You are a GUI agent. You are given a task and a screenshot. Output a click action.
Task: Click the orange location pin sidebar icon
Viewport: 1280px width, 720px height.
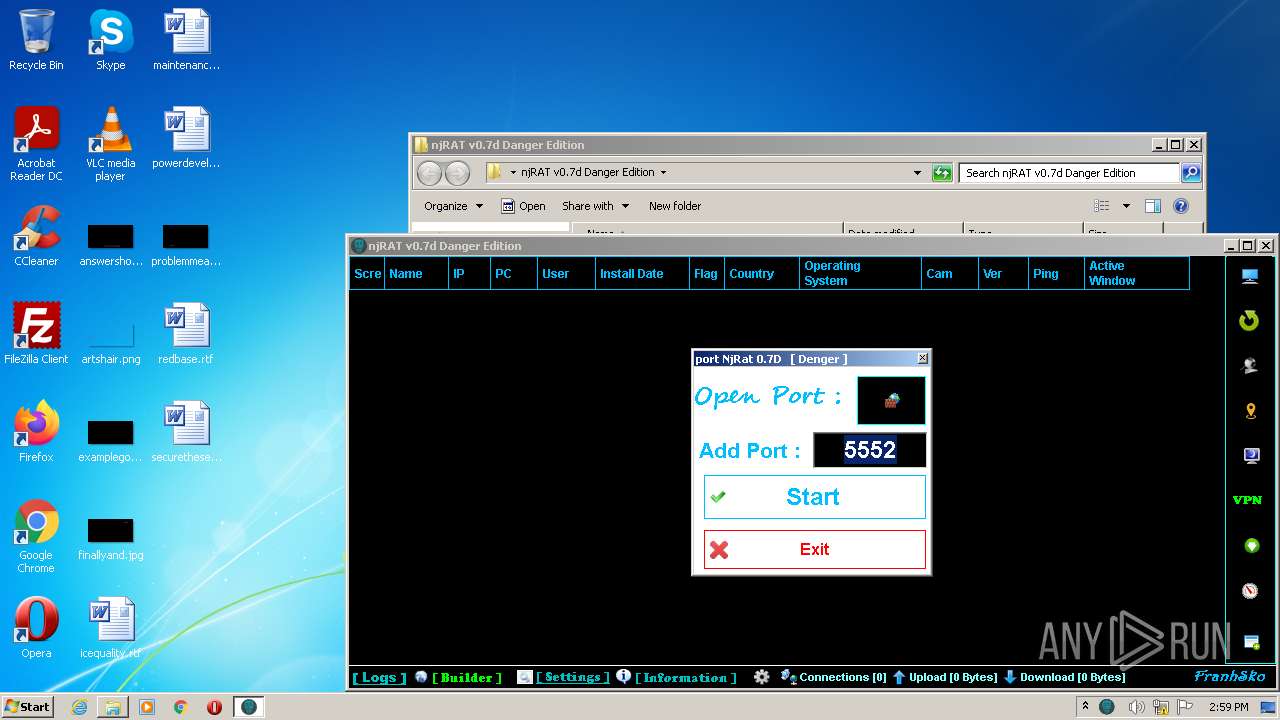click(1250, 411)
